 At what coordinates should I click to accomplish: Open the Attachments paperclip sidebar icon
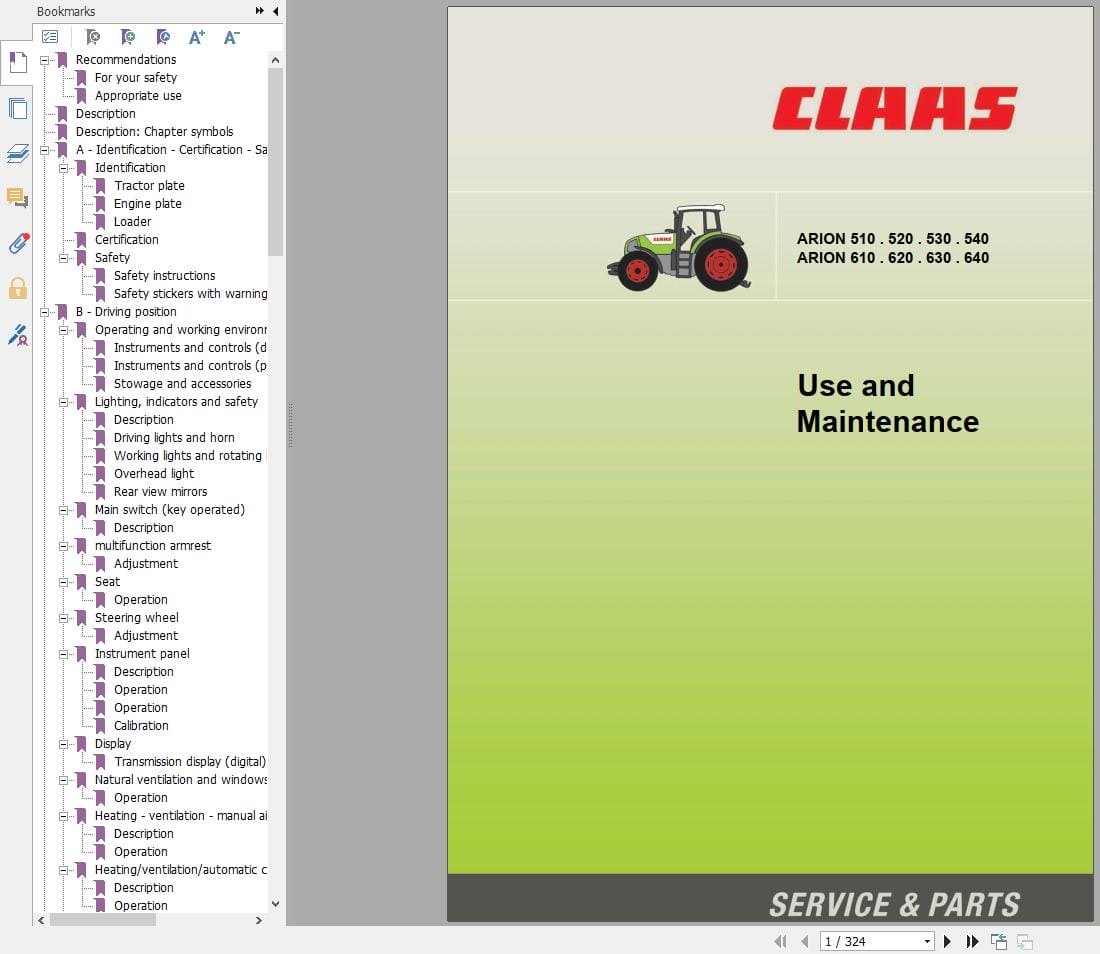[18, 243]
